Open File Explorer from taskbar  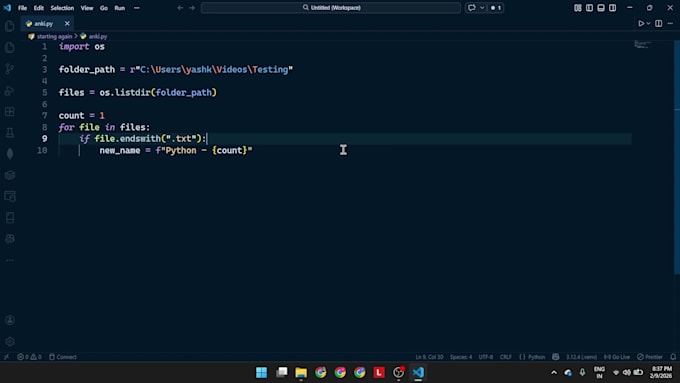click(301, 372)
